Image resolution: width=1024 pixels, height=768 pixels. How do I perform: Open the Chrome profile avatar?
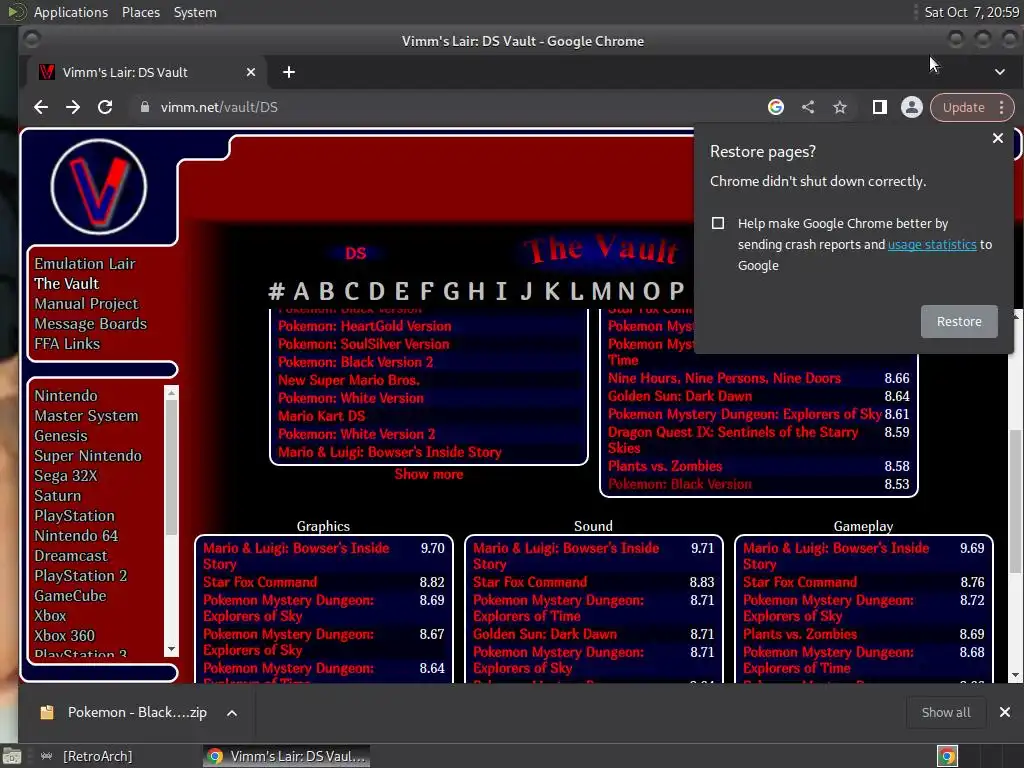912,107
